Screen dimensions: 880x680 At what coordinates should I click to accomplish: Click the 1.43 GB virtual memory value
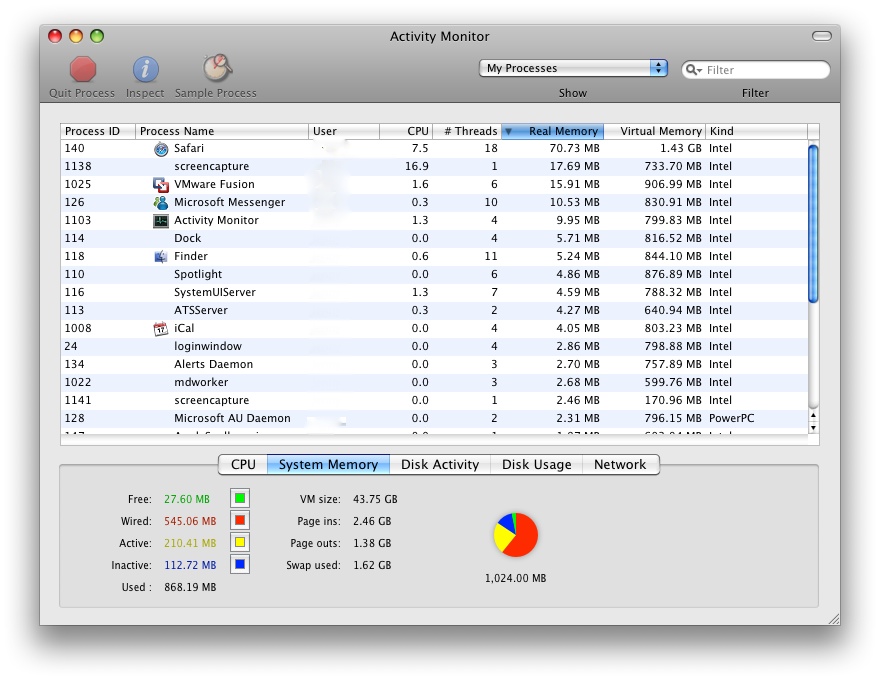pyautogui.click(x=680, y=149)
